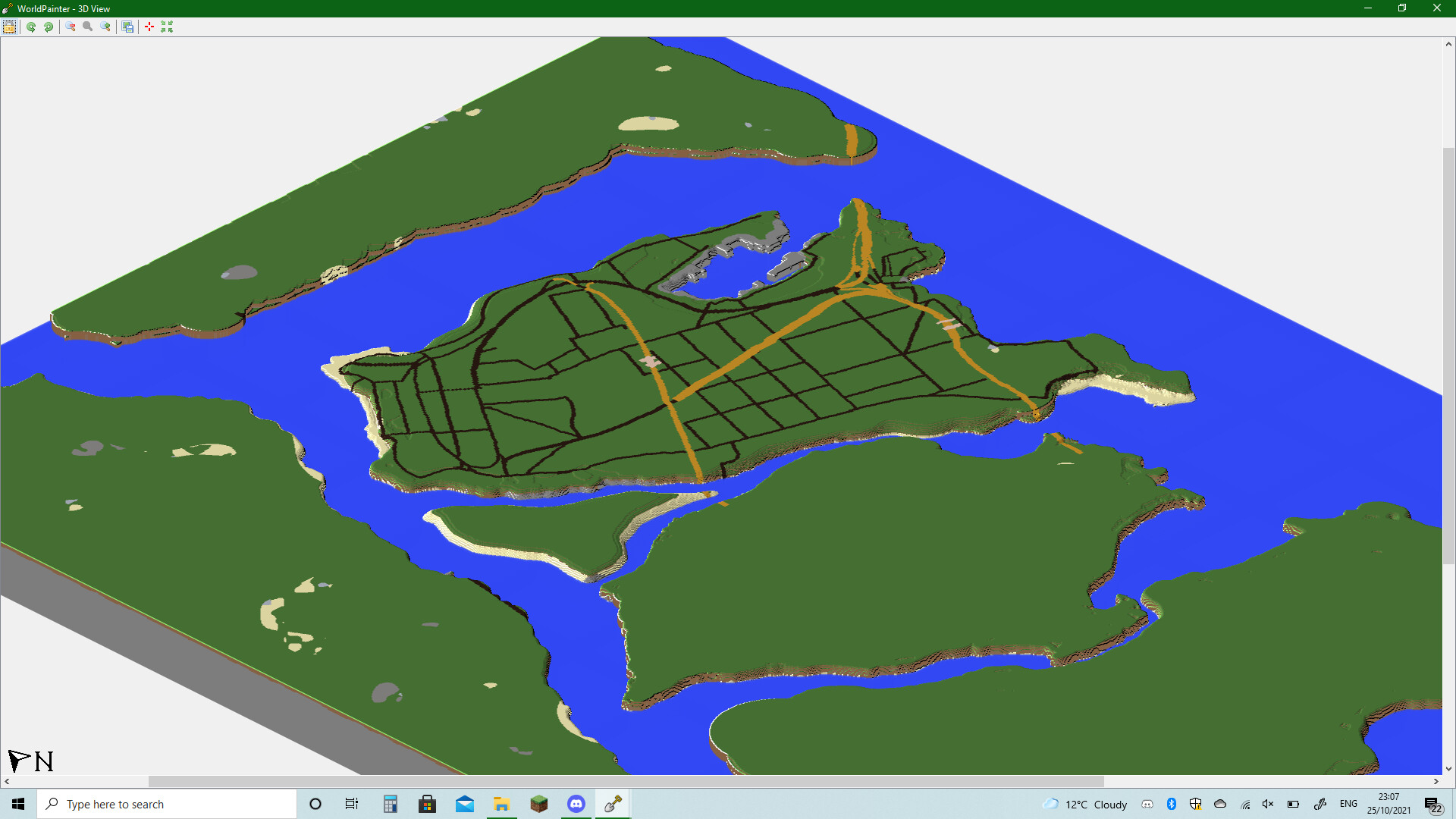Zoom out of the 3D view
Viewport: 1456px width, 819px height.
tap(70, 27)
